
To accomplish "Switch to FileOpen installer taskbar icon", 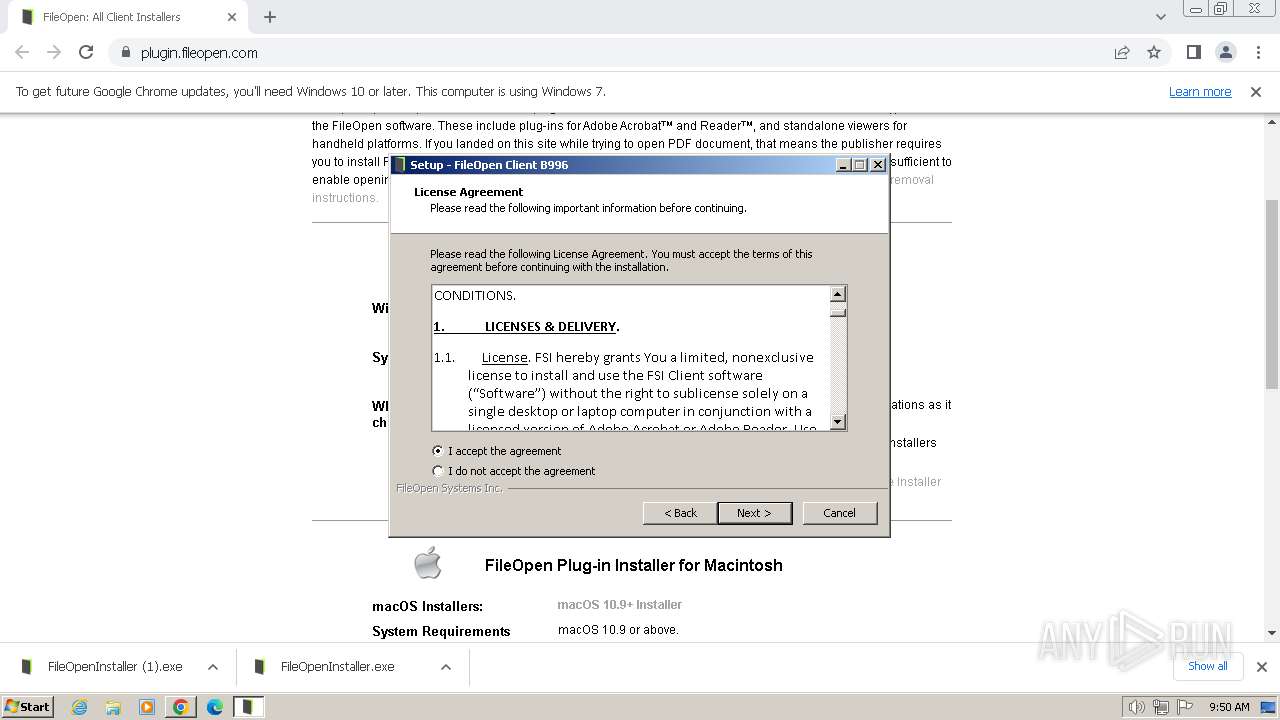I will (x=249, y=707).
